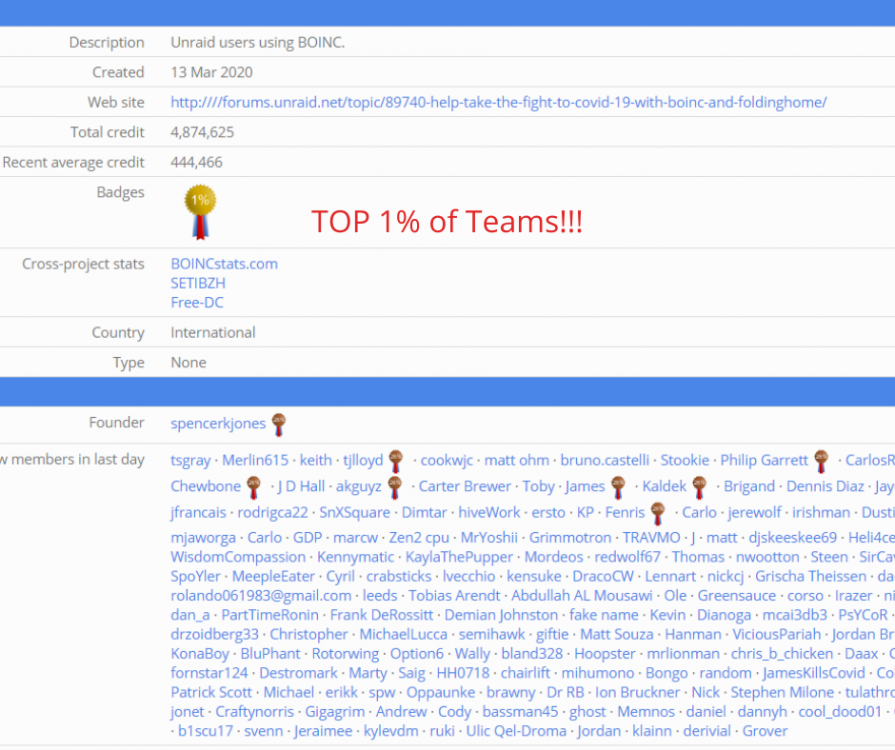Open Grischa Theissen member profile
This screenshot has height=750, width=895.
click(811, 576)
